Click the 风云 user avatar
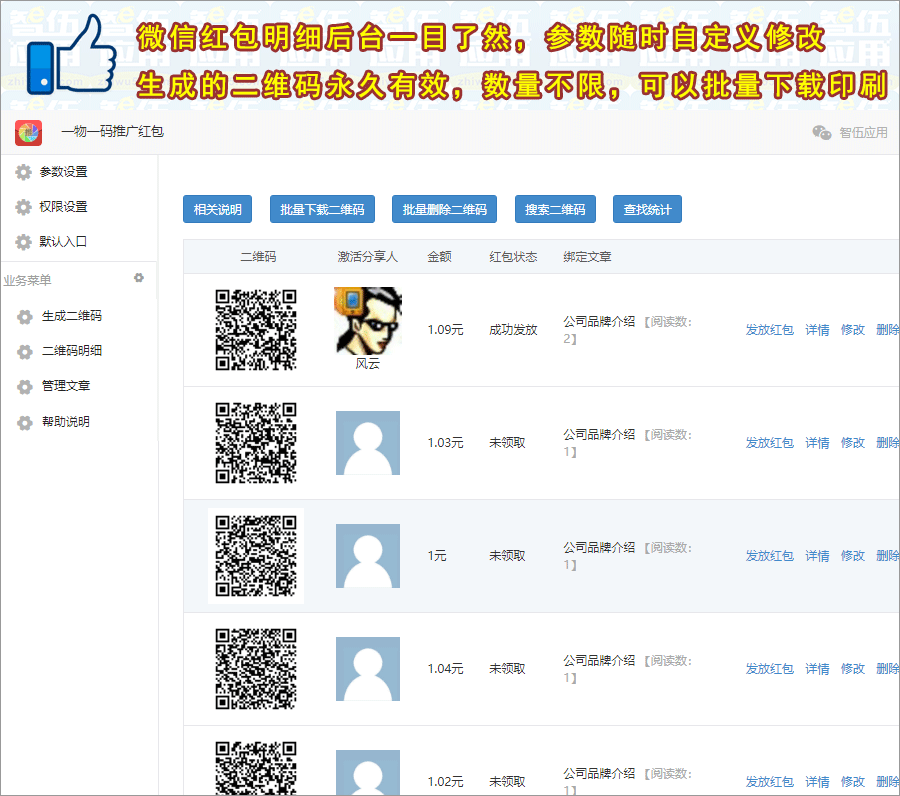 pos(368,321)
